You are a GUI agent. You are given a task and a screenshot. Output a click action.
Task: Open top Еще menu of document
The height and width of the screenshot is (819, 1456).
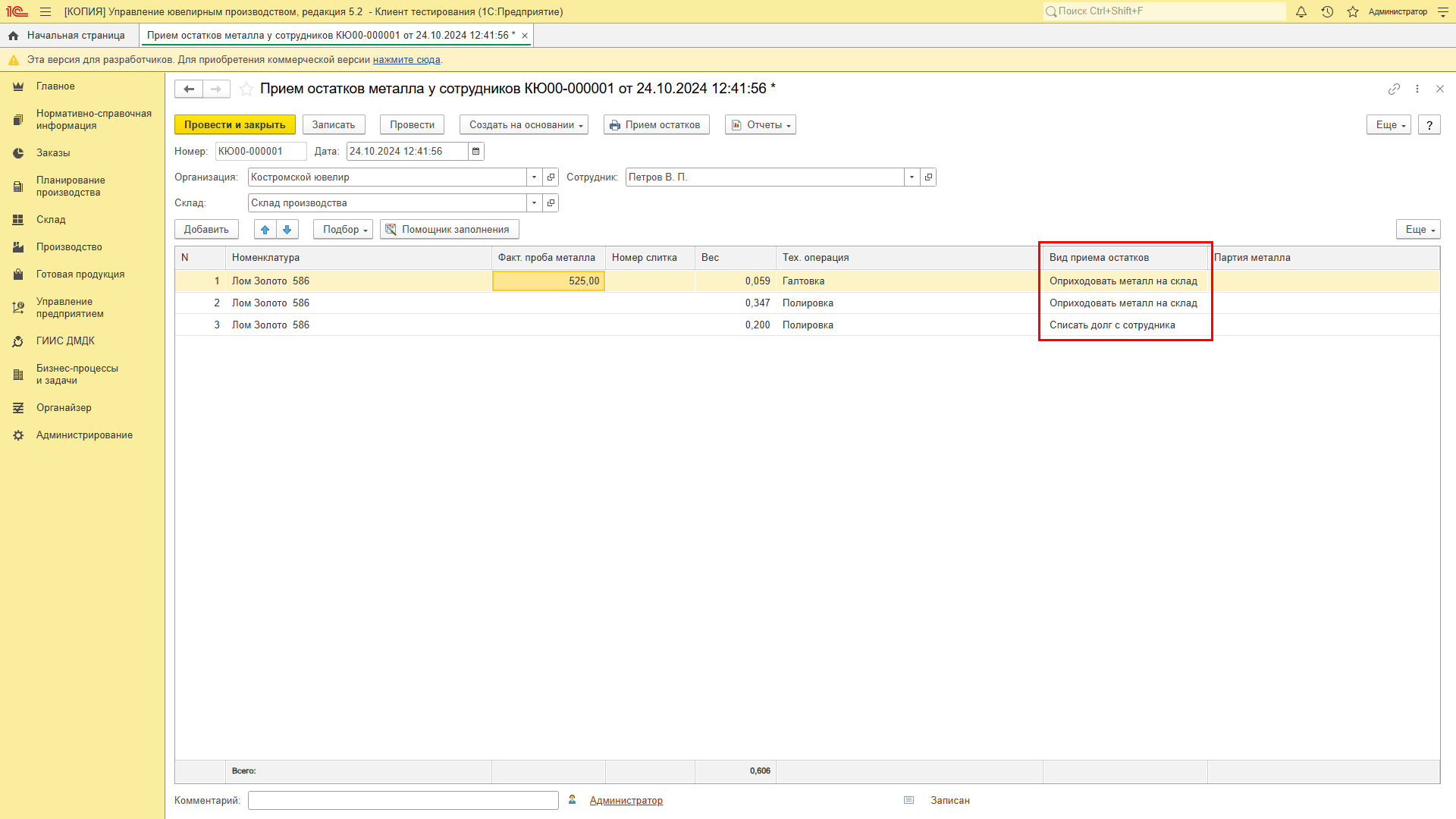(x=1389, y=125)
